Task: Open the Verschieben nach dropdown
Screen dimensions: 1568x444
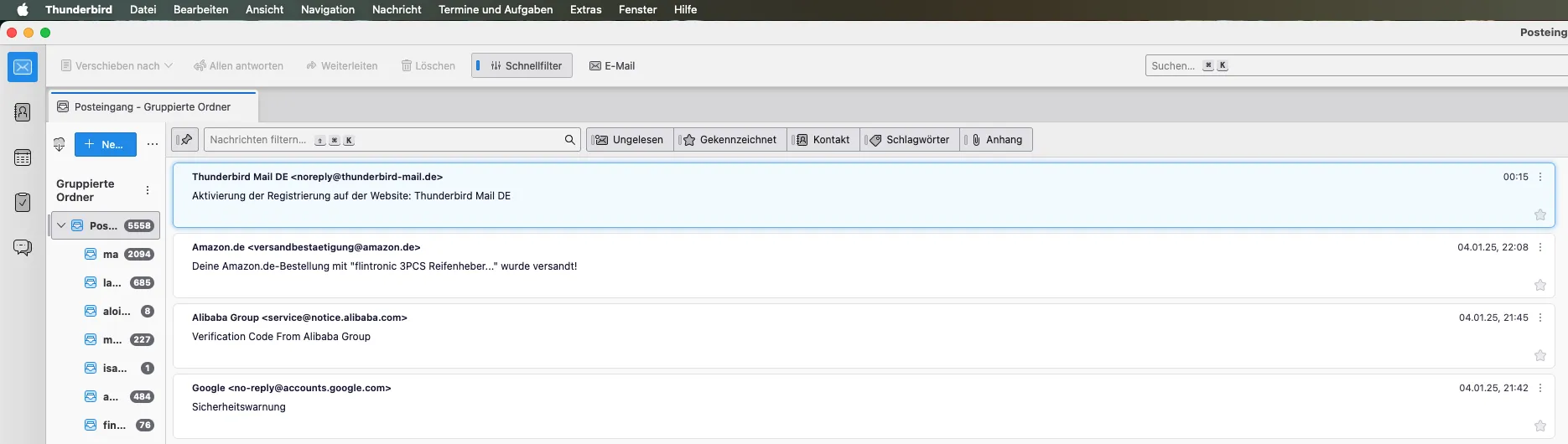Action: tap(117, 65)
